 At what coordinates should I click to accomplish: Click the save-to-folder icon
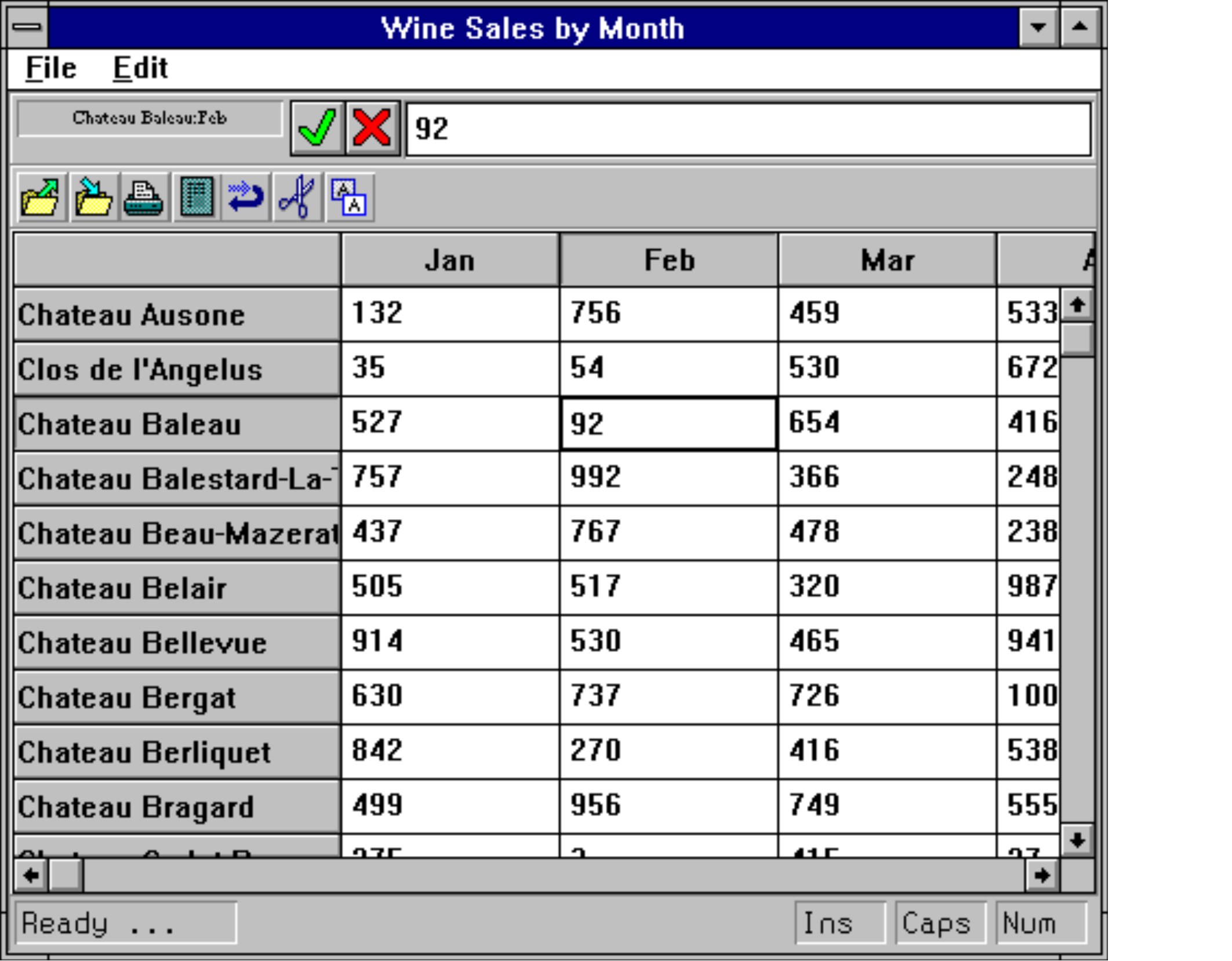click(93, 198)
